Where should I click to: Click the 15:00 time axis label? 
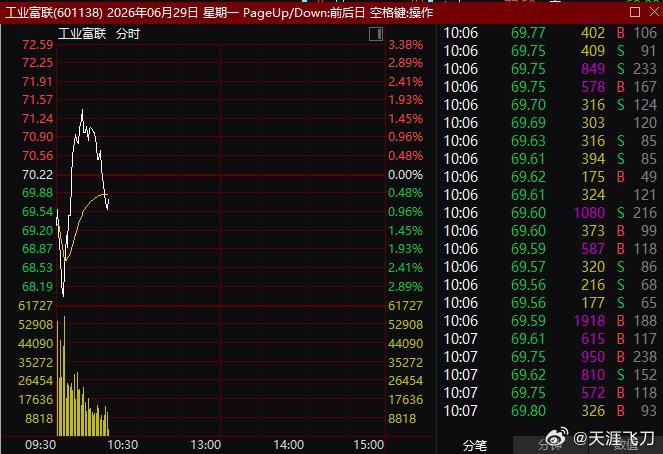369,445
